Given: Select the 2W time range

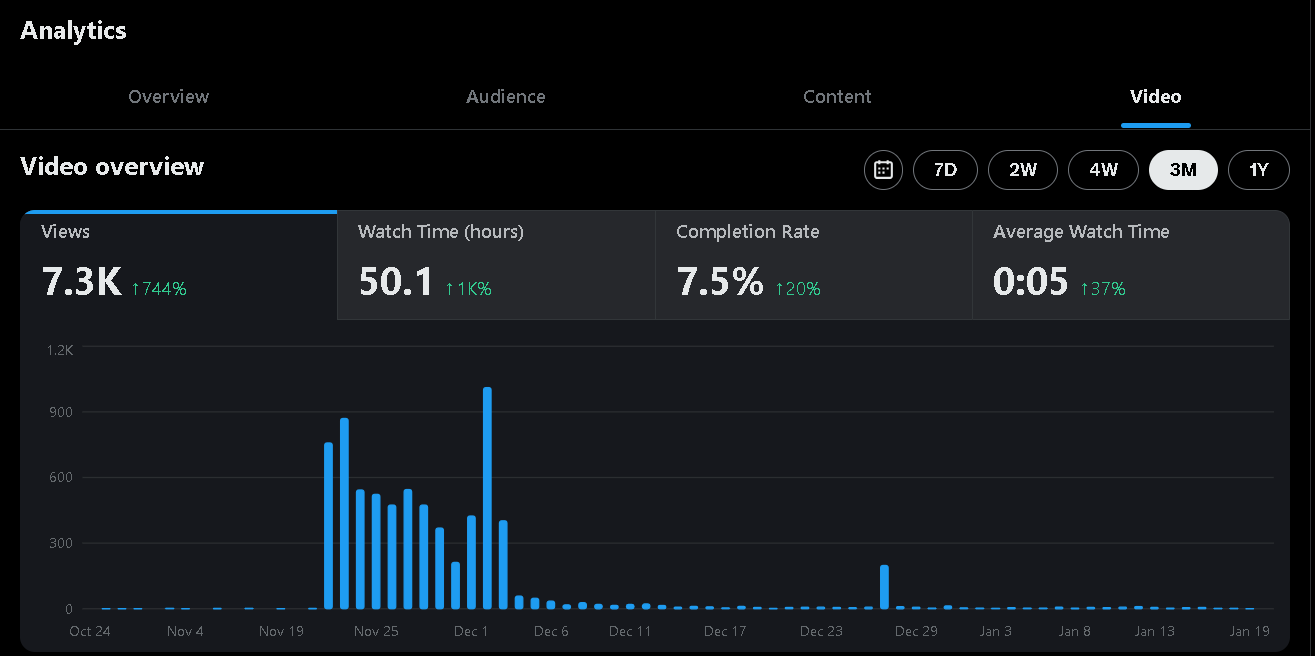Looking at the screenshot, I should pyautogui.click(x=1022, y=170).
